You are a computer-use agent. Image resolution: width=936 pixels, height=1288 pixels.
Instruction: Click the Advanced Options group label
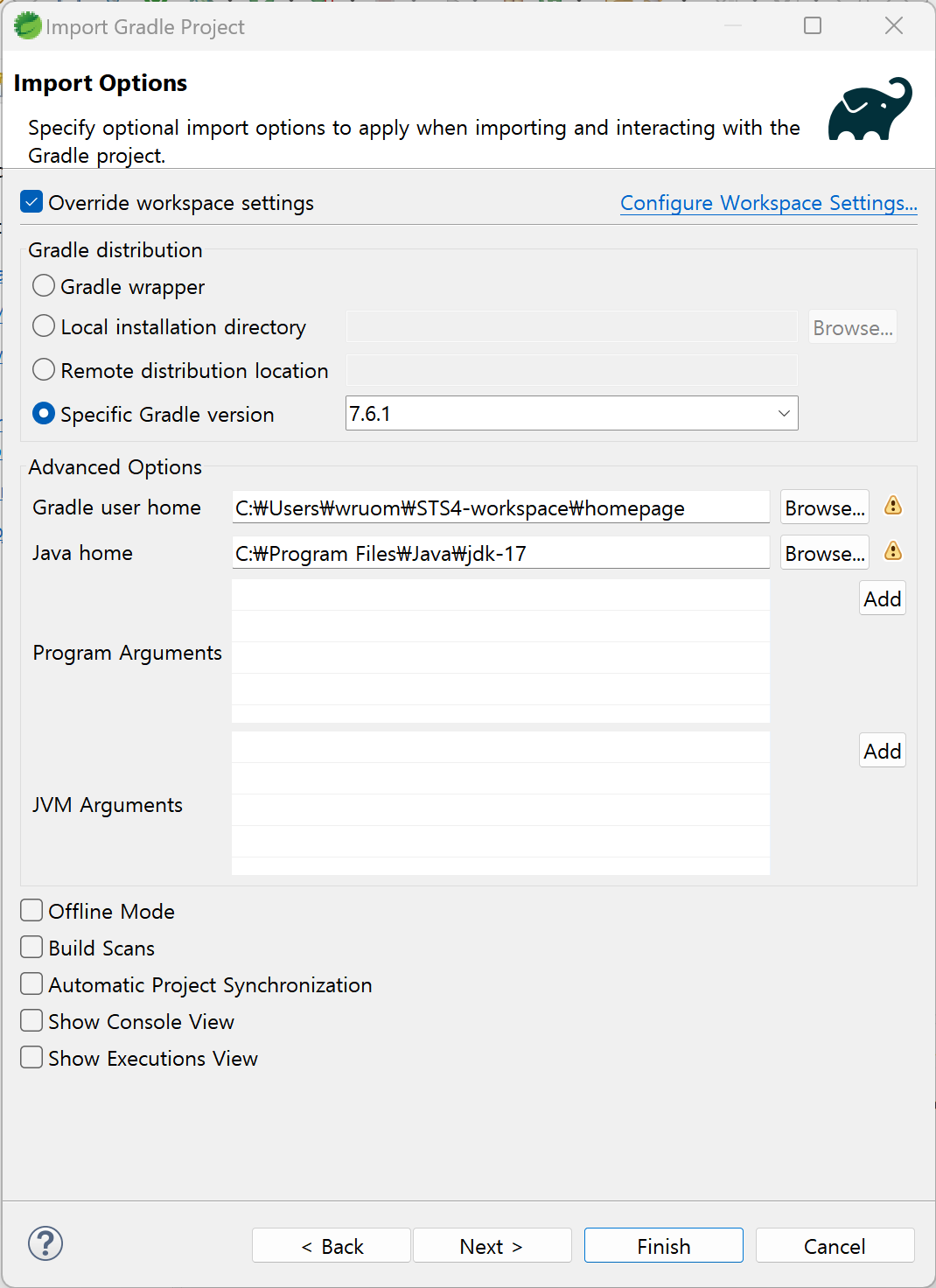coord(115,467)
